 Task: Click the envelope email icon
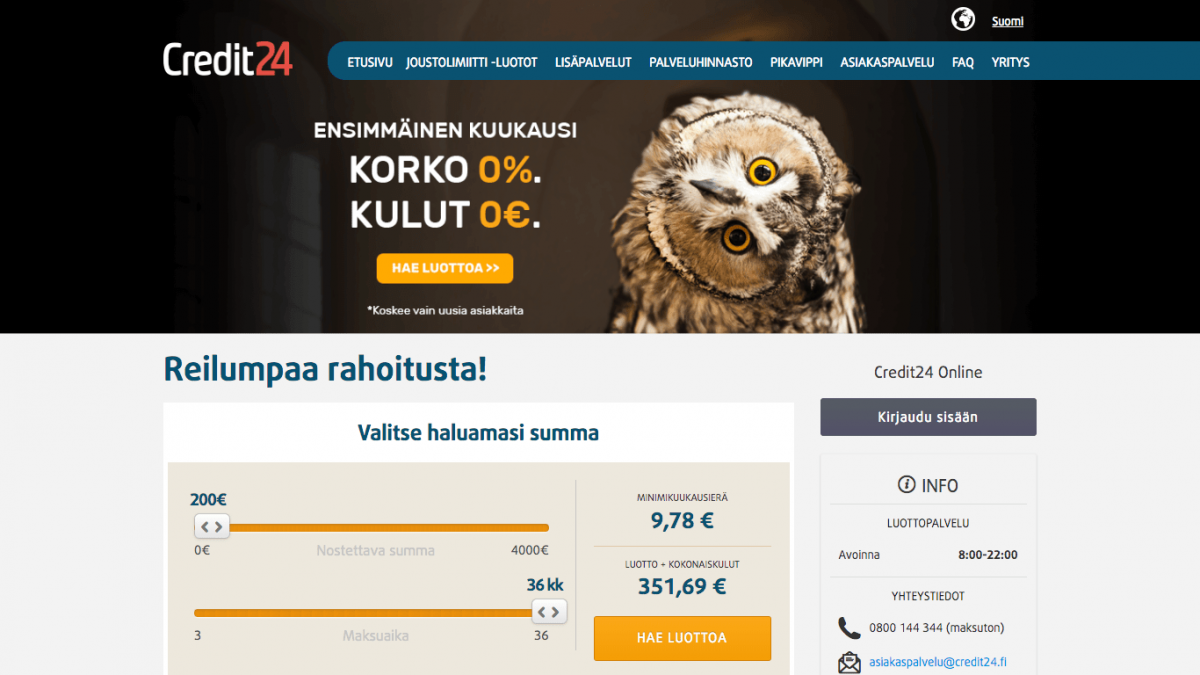point(849,662)
